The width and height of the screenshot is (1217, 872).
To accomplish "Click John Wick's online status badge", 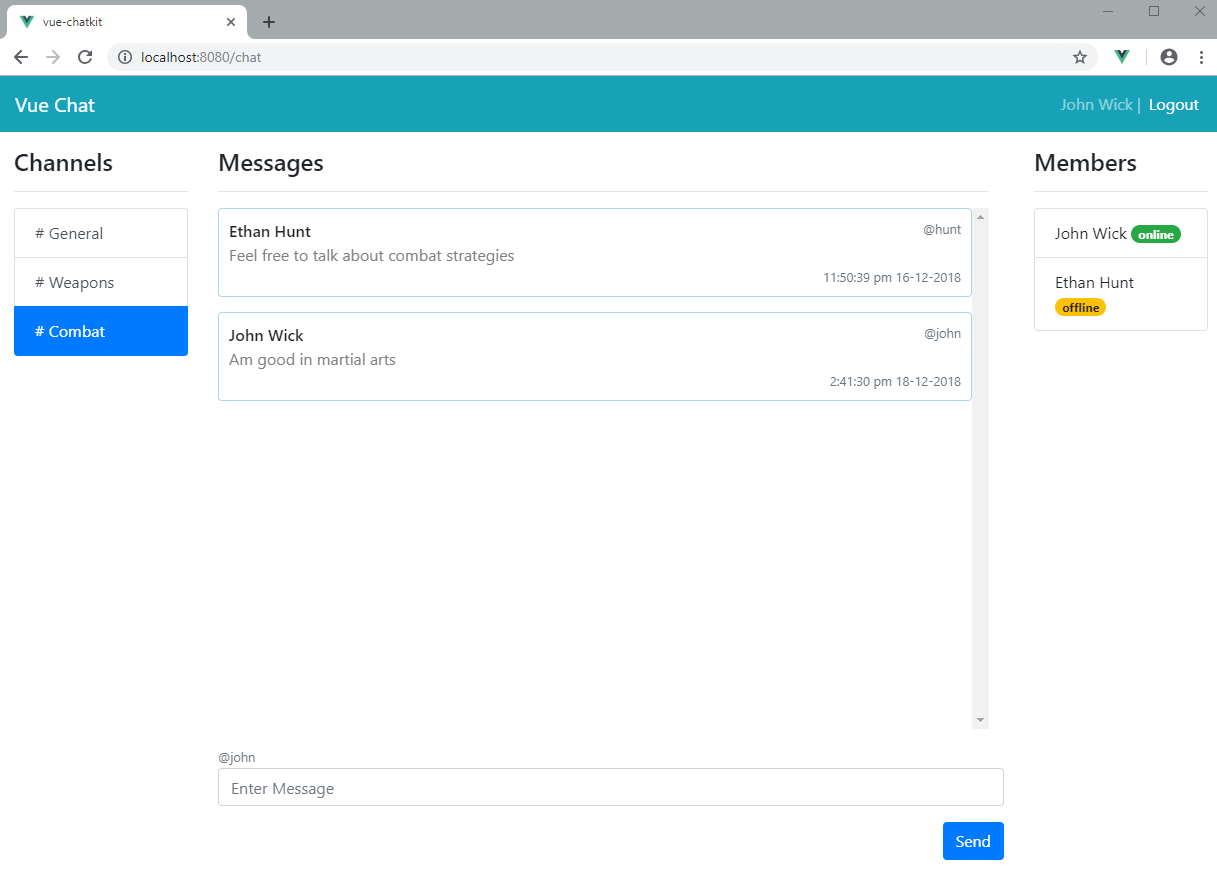I will pyautogui.click(x=1156, y=234).
